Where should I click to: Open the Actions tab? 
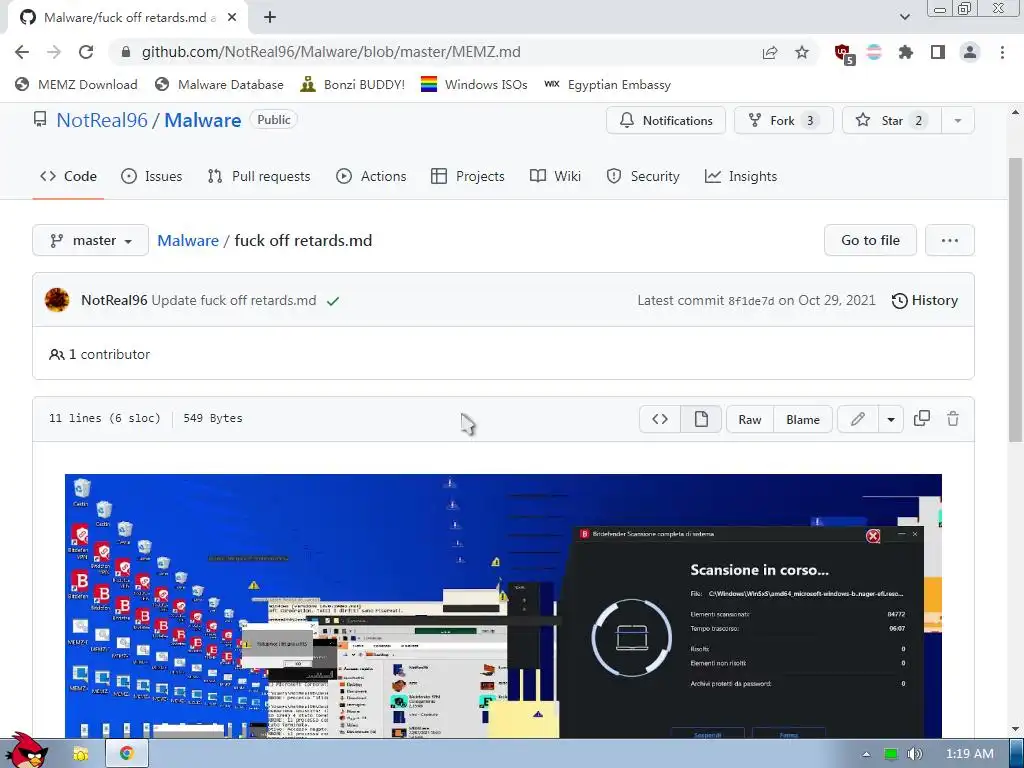(371, 176)
